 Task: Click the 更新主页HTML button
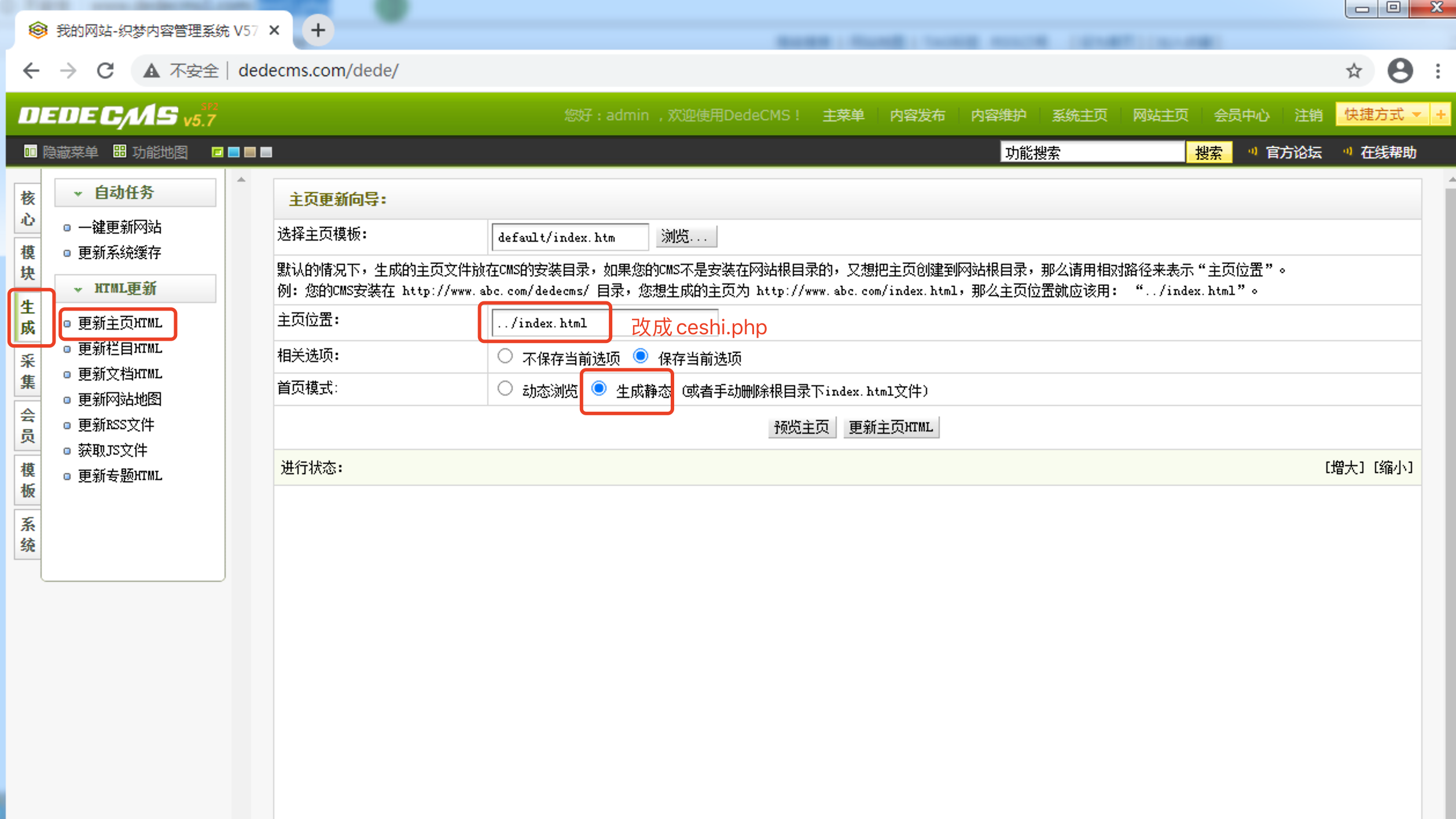click(892, 427)
